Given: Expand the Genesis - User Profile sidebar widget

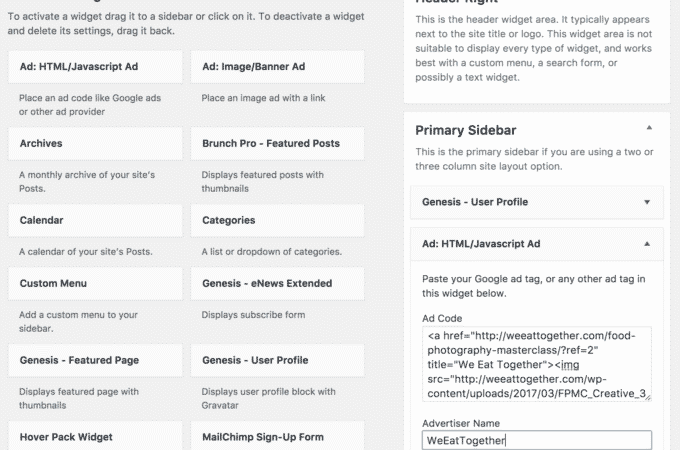Looking at the screenshot, I should click(x=647, y=202).
